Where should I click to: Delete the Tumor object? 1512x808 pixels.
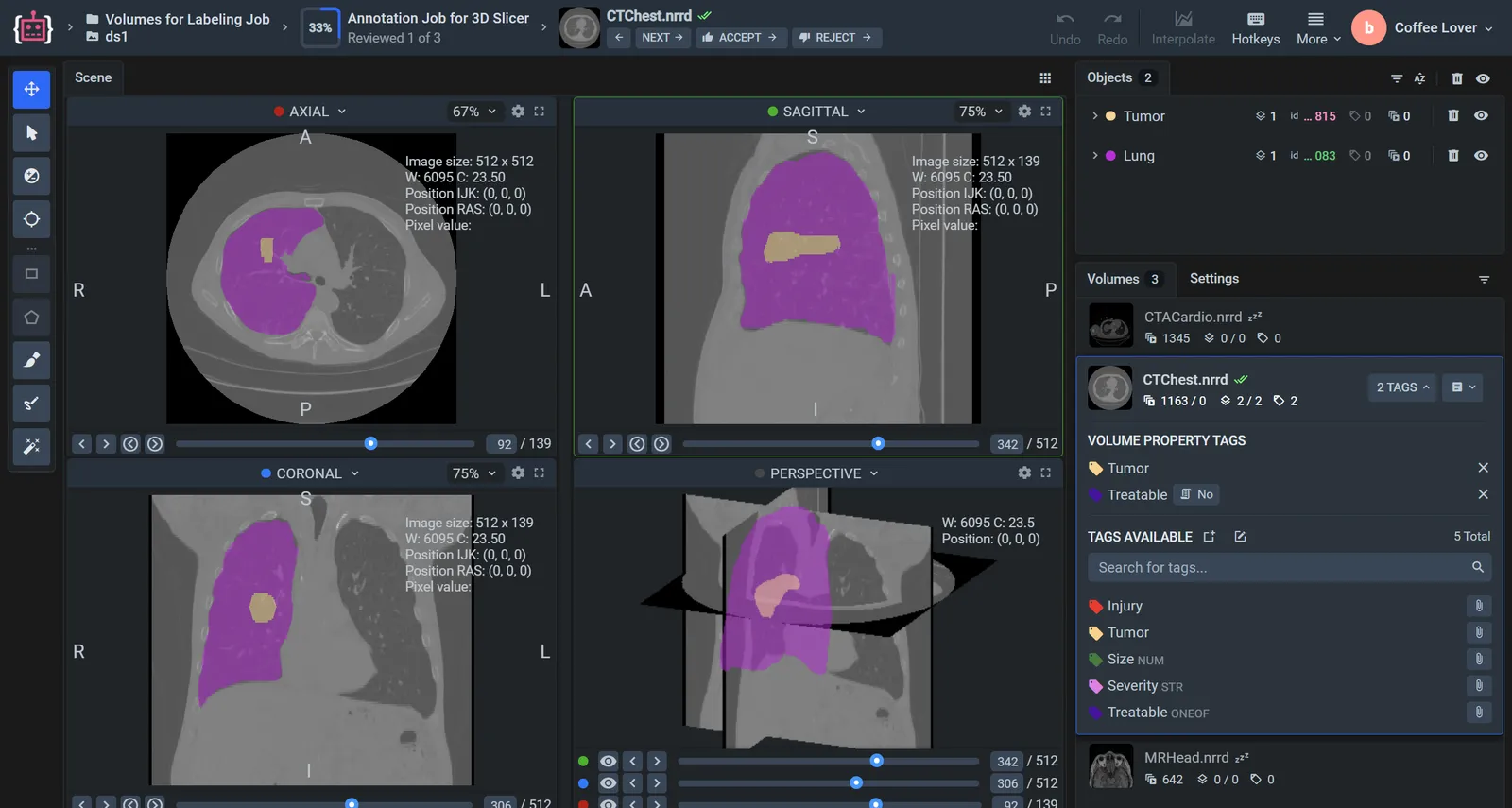(1453, 116)
